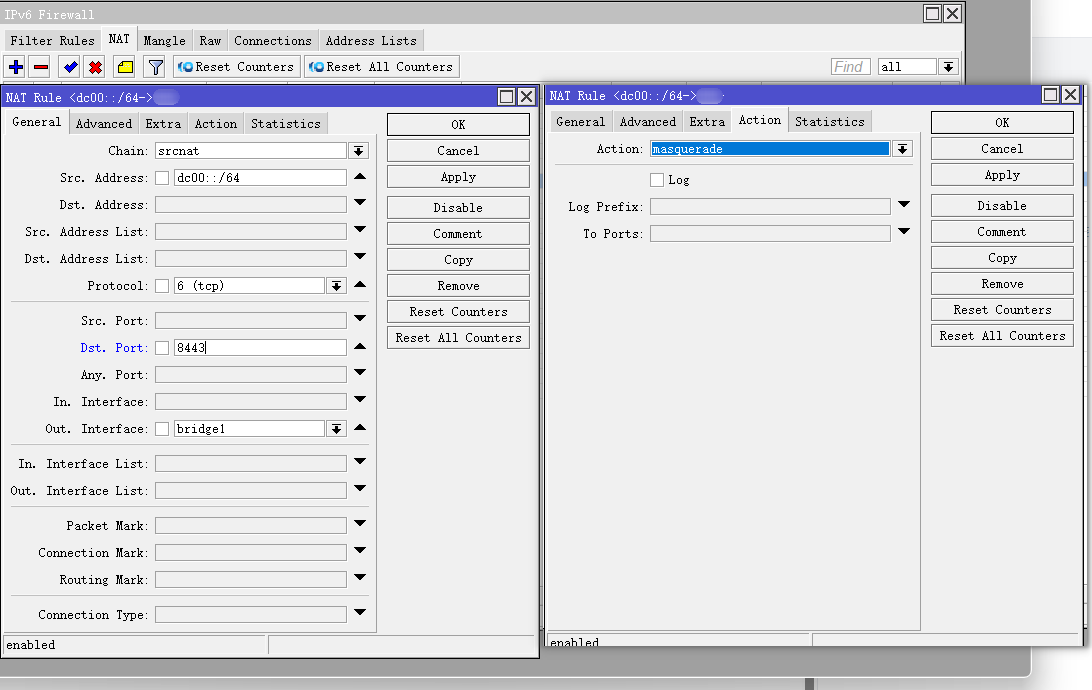1092x690 pixels.
Task: Expand the Dst. Address field arrow
Action: 359,204
